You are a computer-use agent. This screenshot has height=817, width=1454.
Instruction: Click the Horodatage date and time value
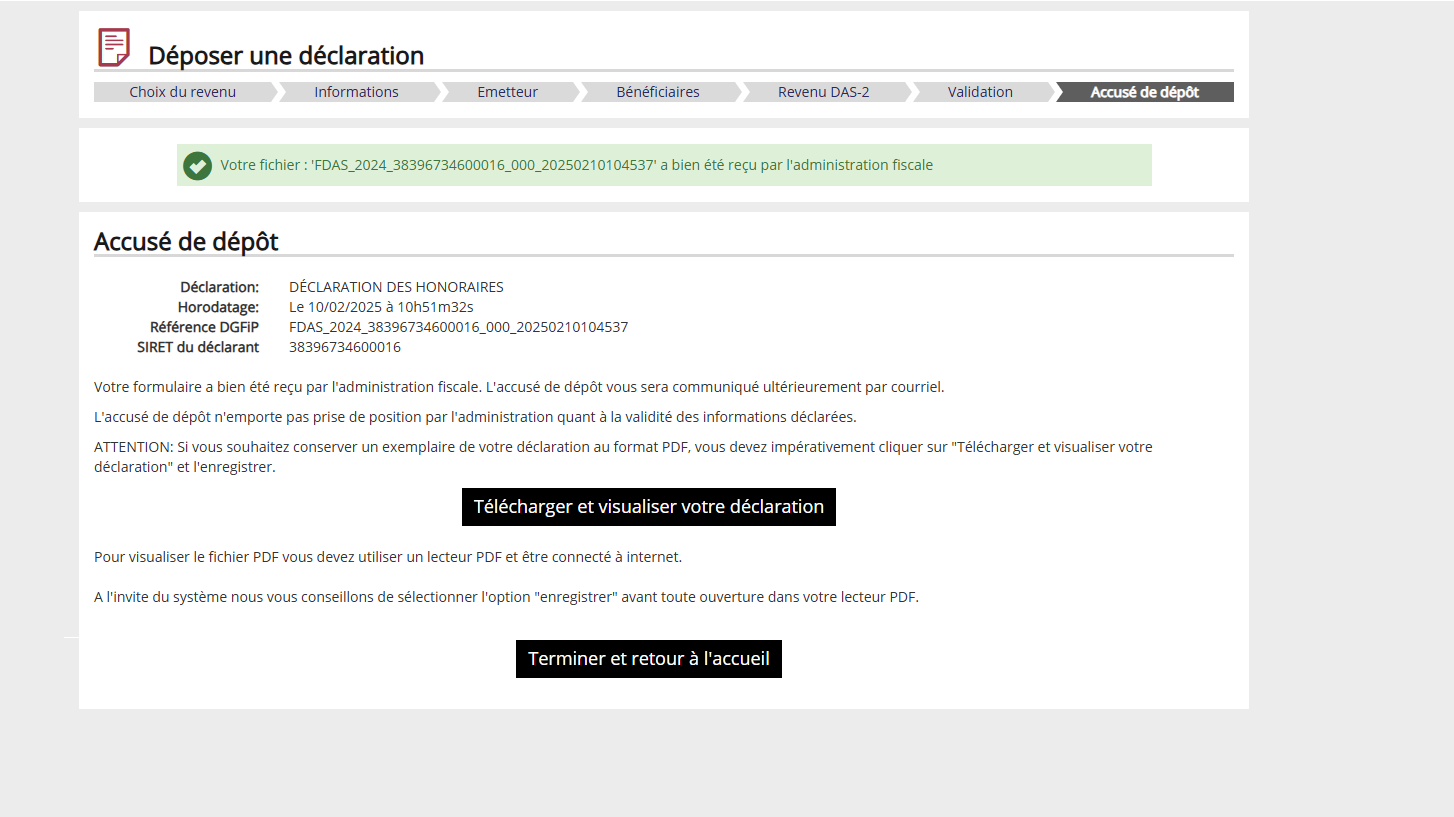pos(381,307)
